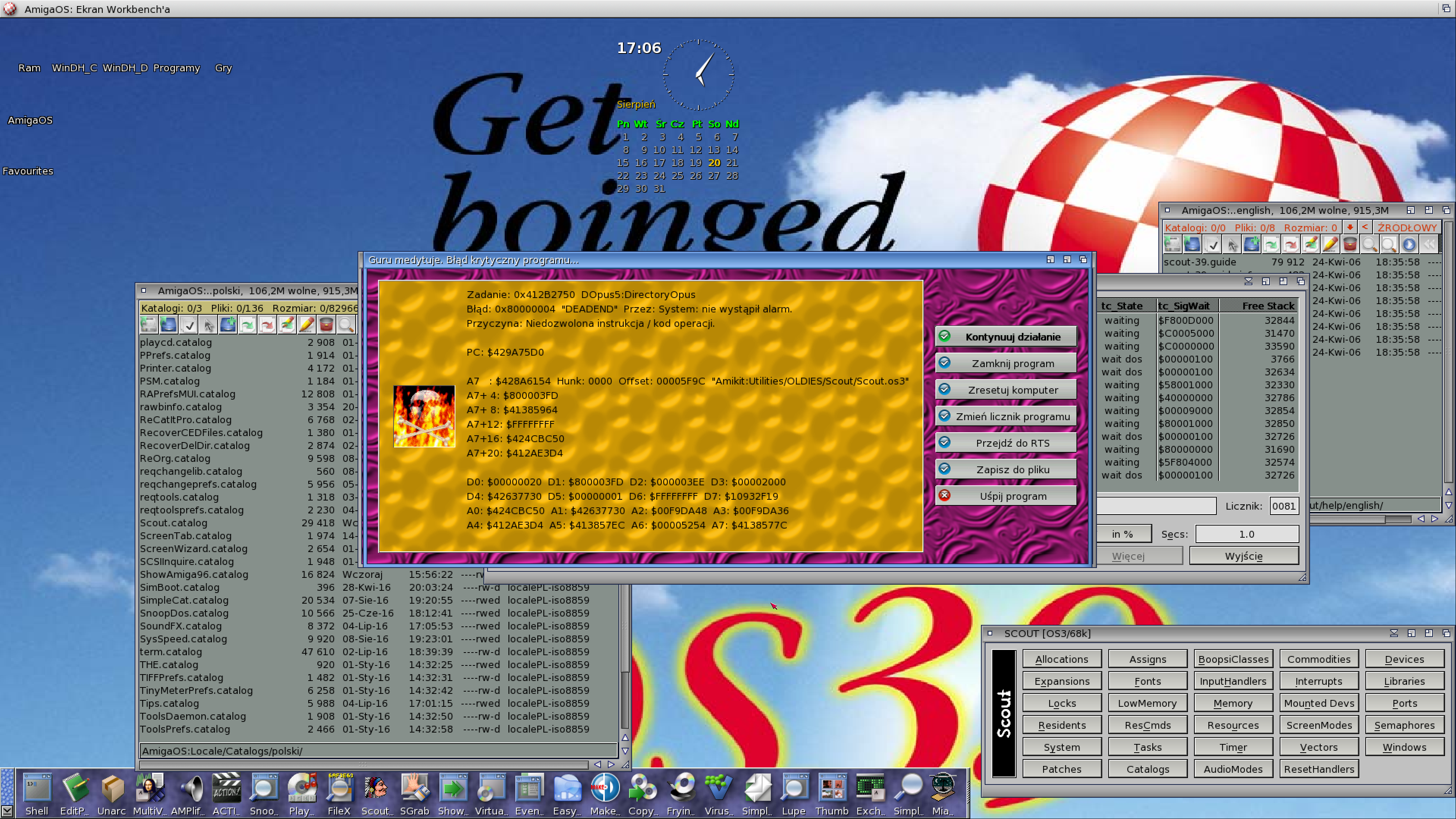Click red down-arrow in english lister header
The width and height of the screenshot is (1456, 819).
1350,227
